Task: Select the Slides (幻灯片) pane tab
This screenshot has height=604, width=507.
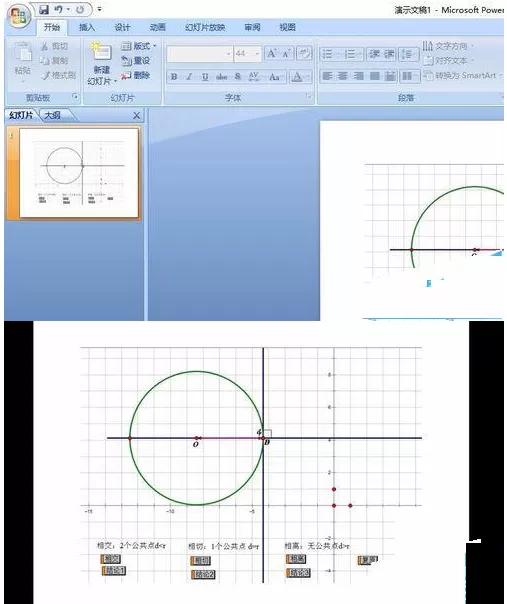Action: click(22, 115)
